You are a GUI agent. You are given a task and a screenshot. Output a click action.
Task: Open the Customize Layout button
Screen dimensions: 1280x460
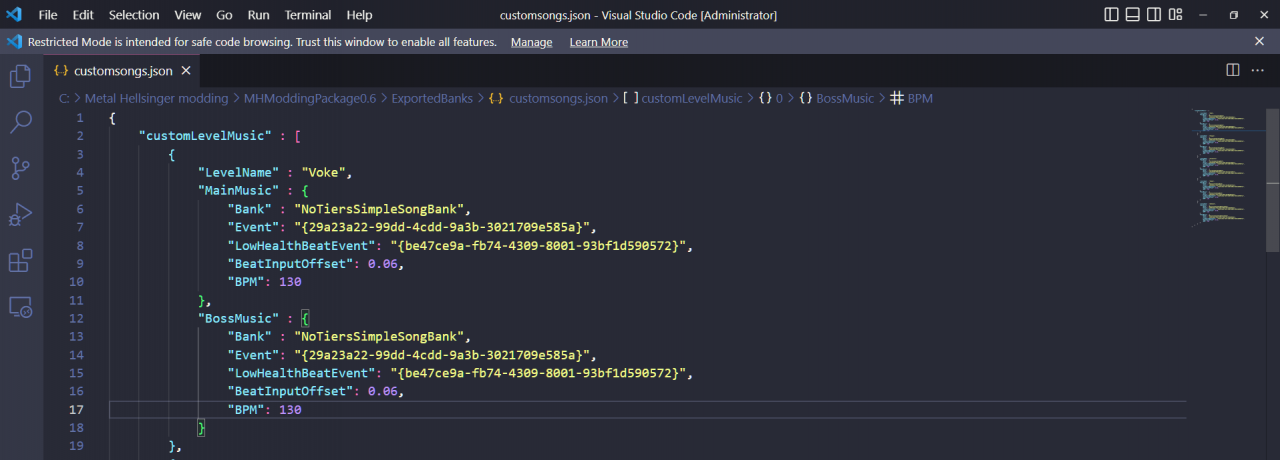(1176, 15)
